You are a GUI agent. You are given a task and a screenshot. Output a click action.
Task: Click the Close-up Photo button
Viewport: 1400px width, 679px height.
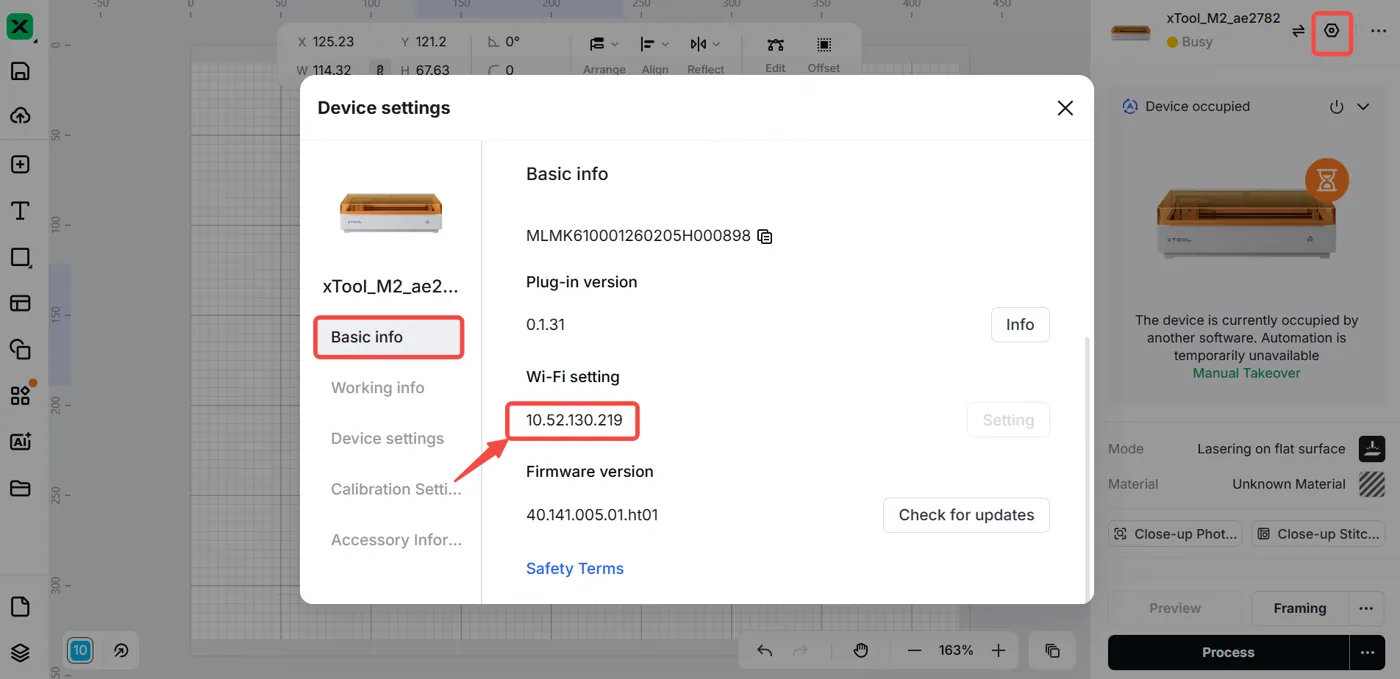pos(1175,534)
